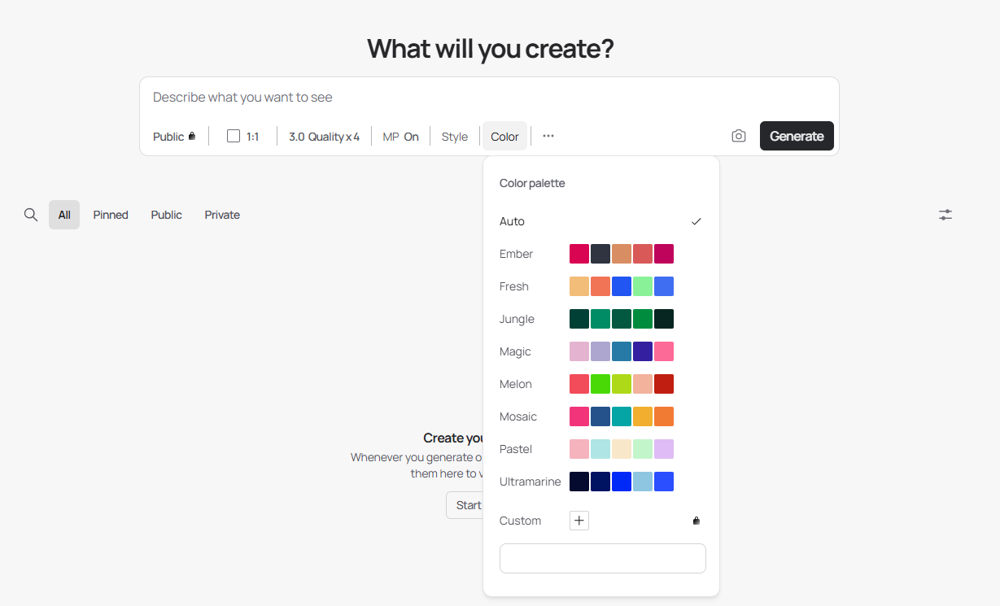The height and width of the screenshot is (606, 1000).
Task: Click the search magnifier icon
Action: point(31,215)
